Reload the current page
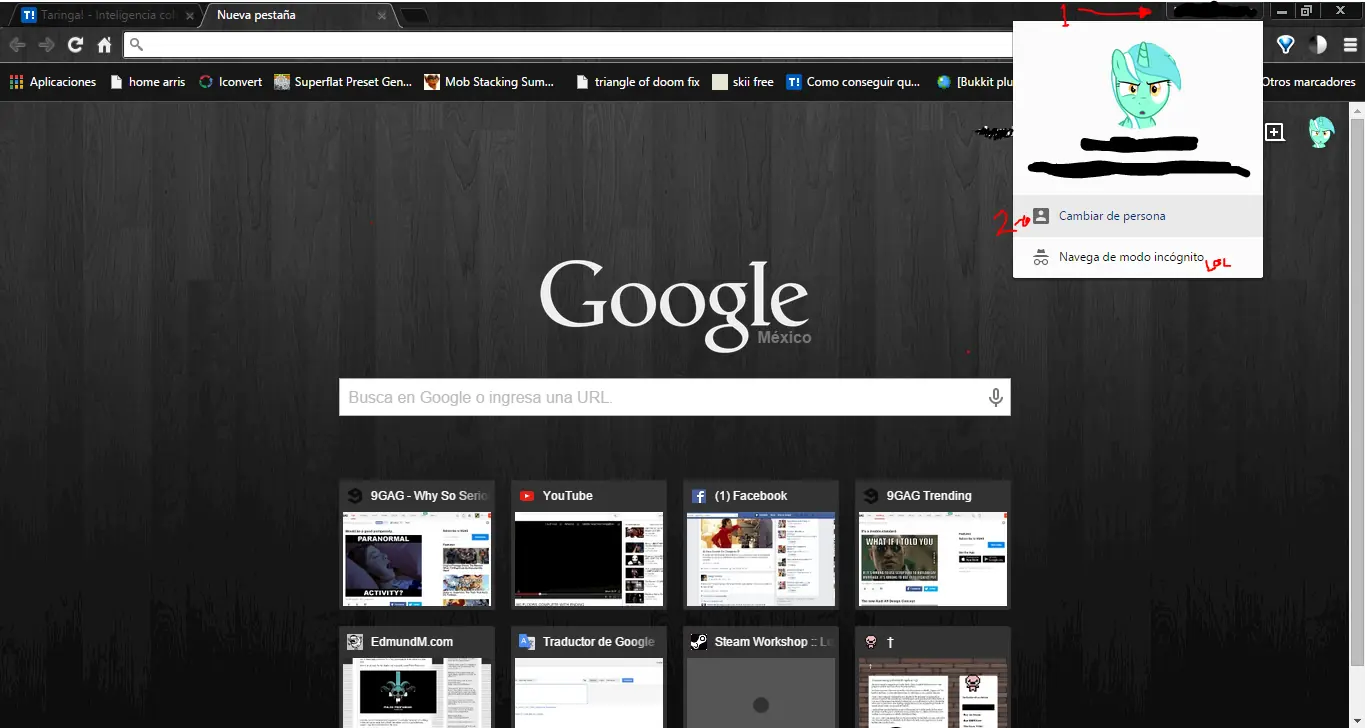The image size is (1365, 728). click(75, 45)
